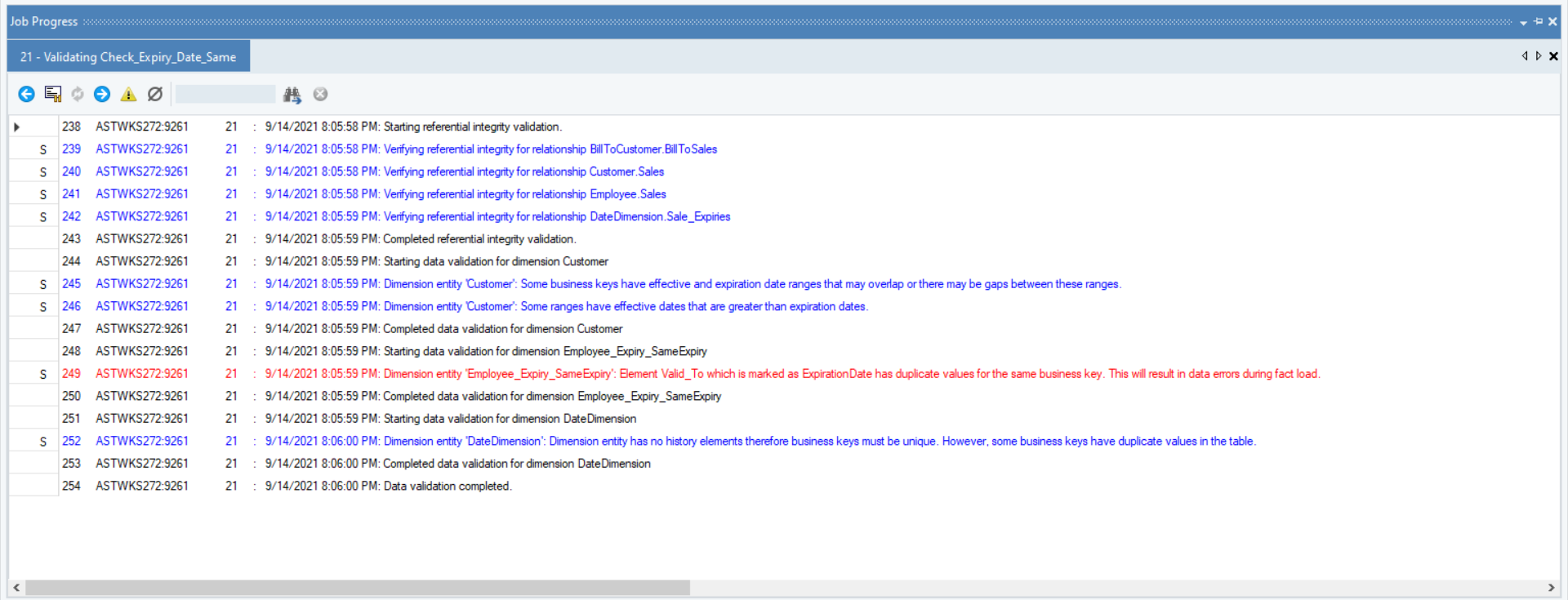Click the S marker on row 252
The image size is (1568, 600).
tap(43, 442)
